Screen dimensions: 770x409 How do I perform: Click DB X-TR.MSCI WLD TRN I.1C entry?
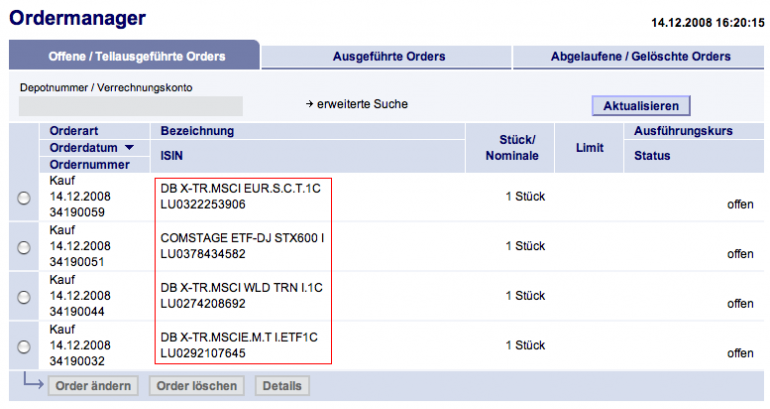[x=242, y=288]
